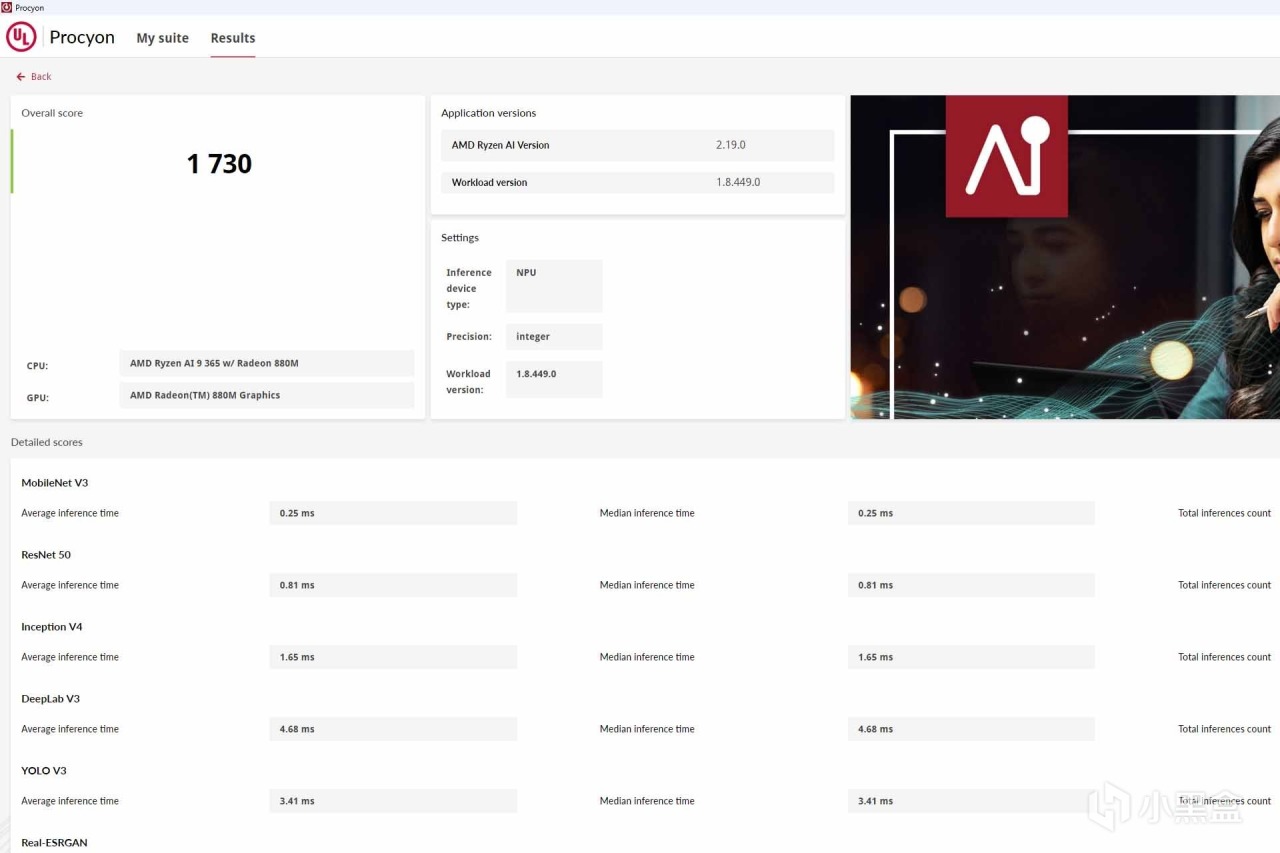
Task: Click ResNet 50 Average inference time label
Action: pyautogui.click(x=70, y=585)
